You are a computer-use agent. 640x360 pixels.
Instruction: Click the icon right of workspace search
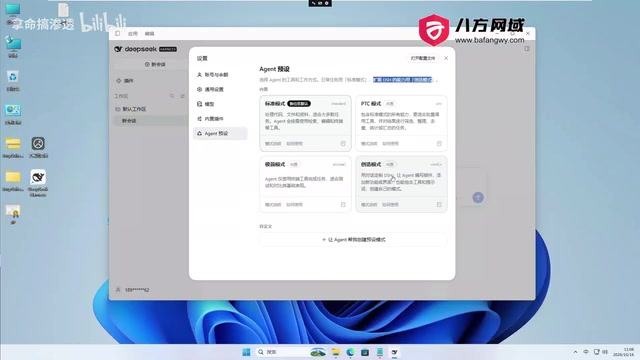(x=182, y=96)
